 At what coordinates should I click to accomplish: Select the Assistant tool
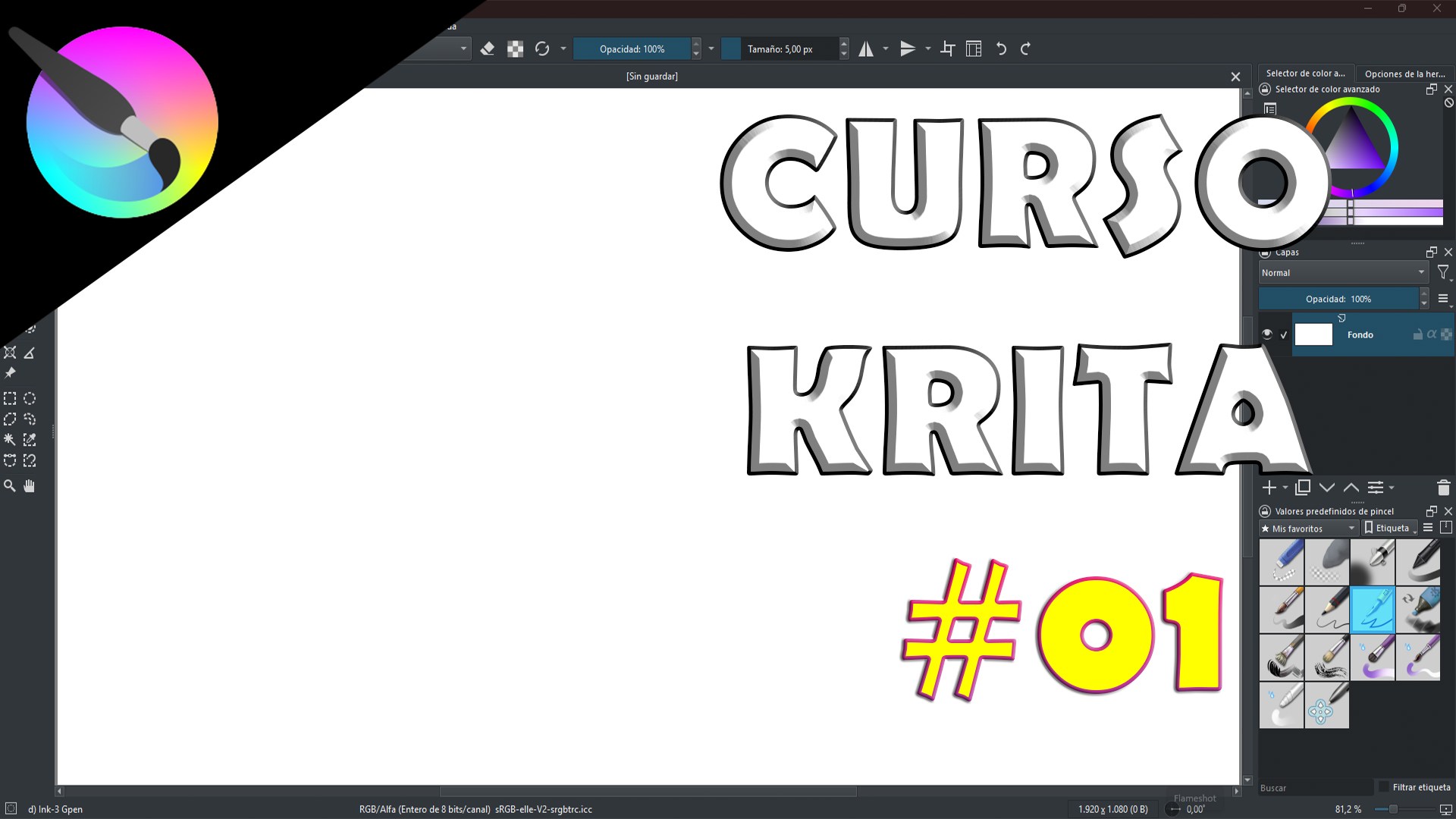(x=10, y=353)
